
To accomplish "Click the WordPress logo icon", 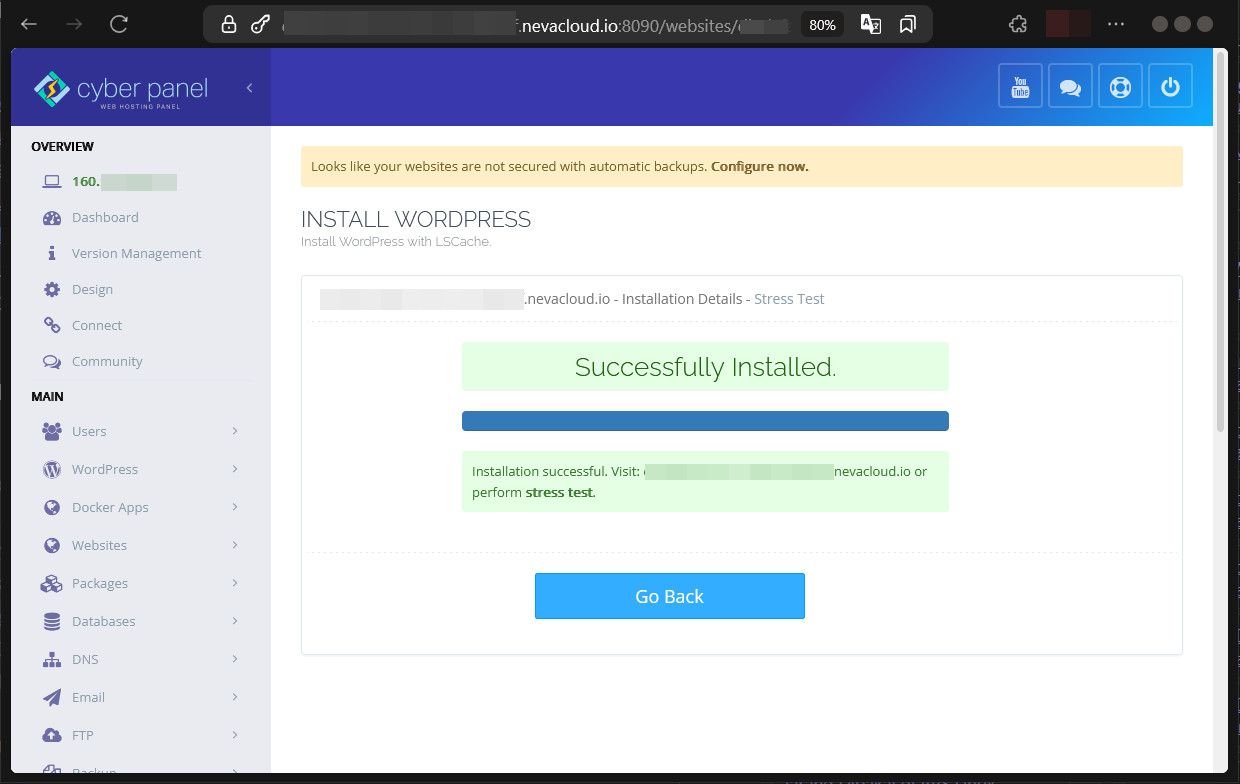I will 52,469.
